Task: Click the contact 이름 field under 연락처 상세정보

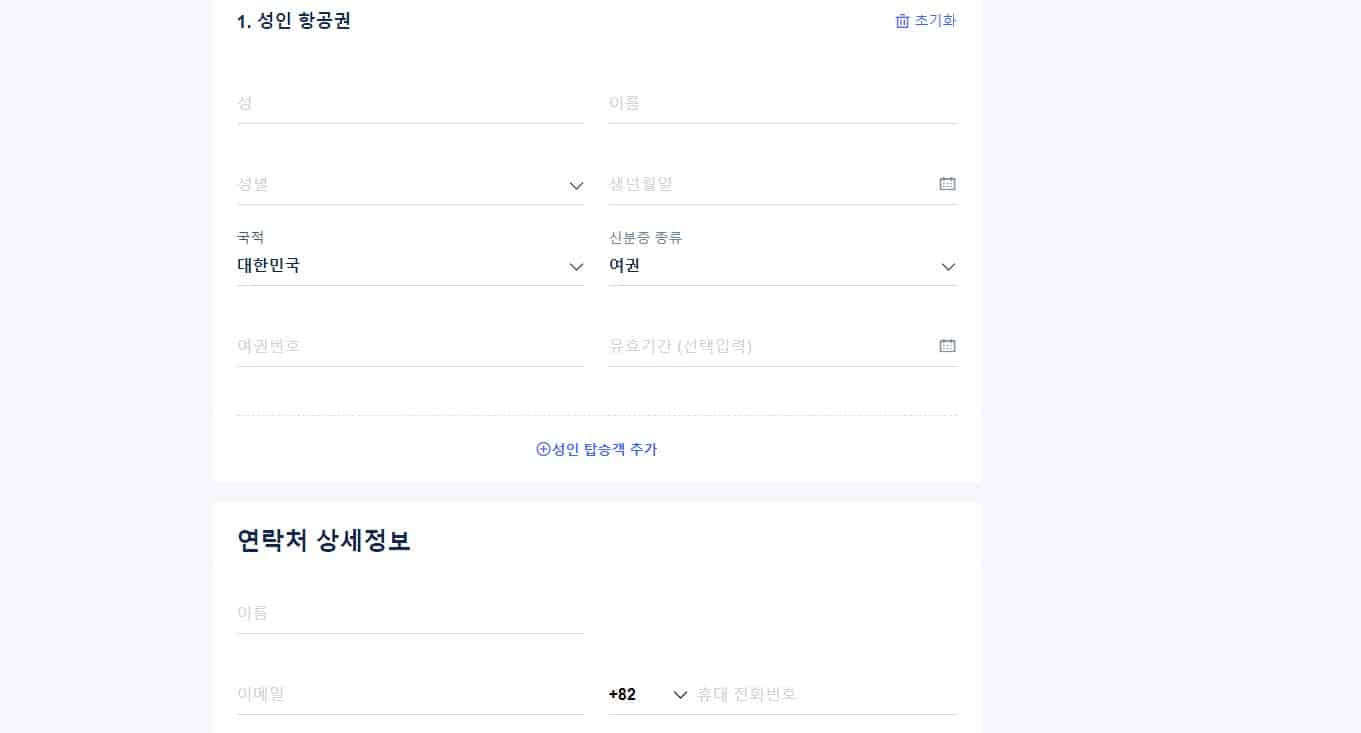Action: click(410, 613)
